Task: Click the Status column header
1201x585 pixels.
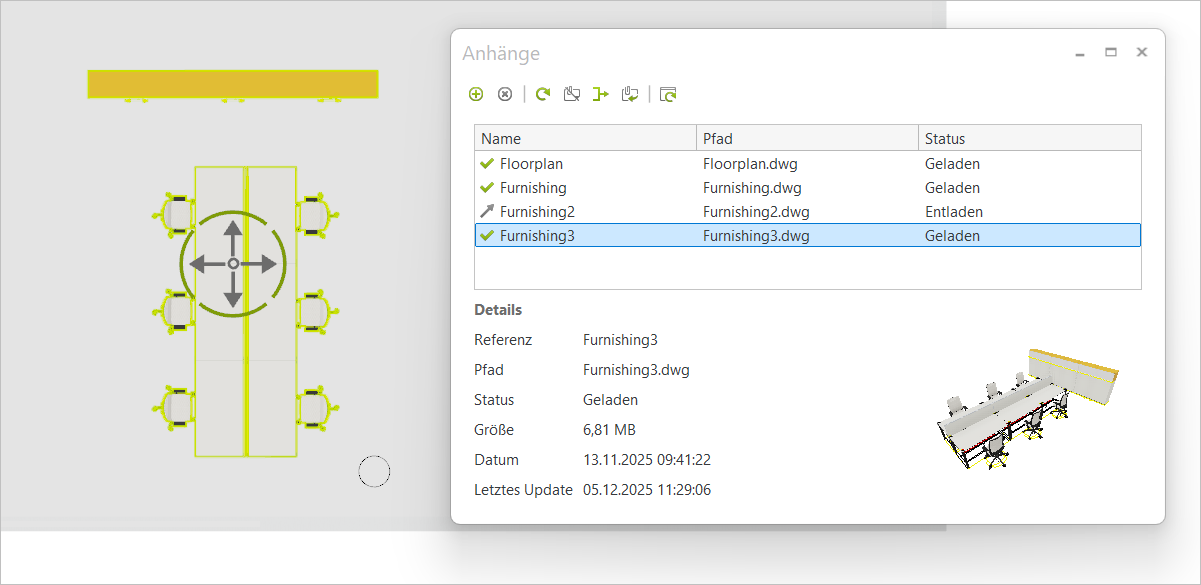Action: 943,138
